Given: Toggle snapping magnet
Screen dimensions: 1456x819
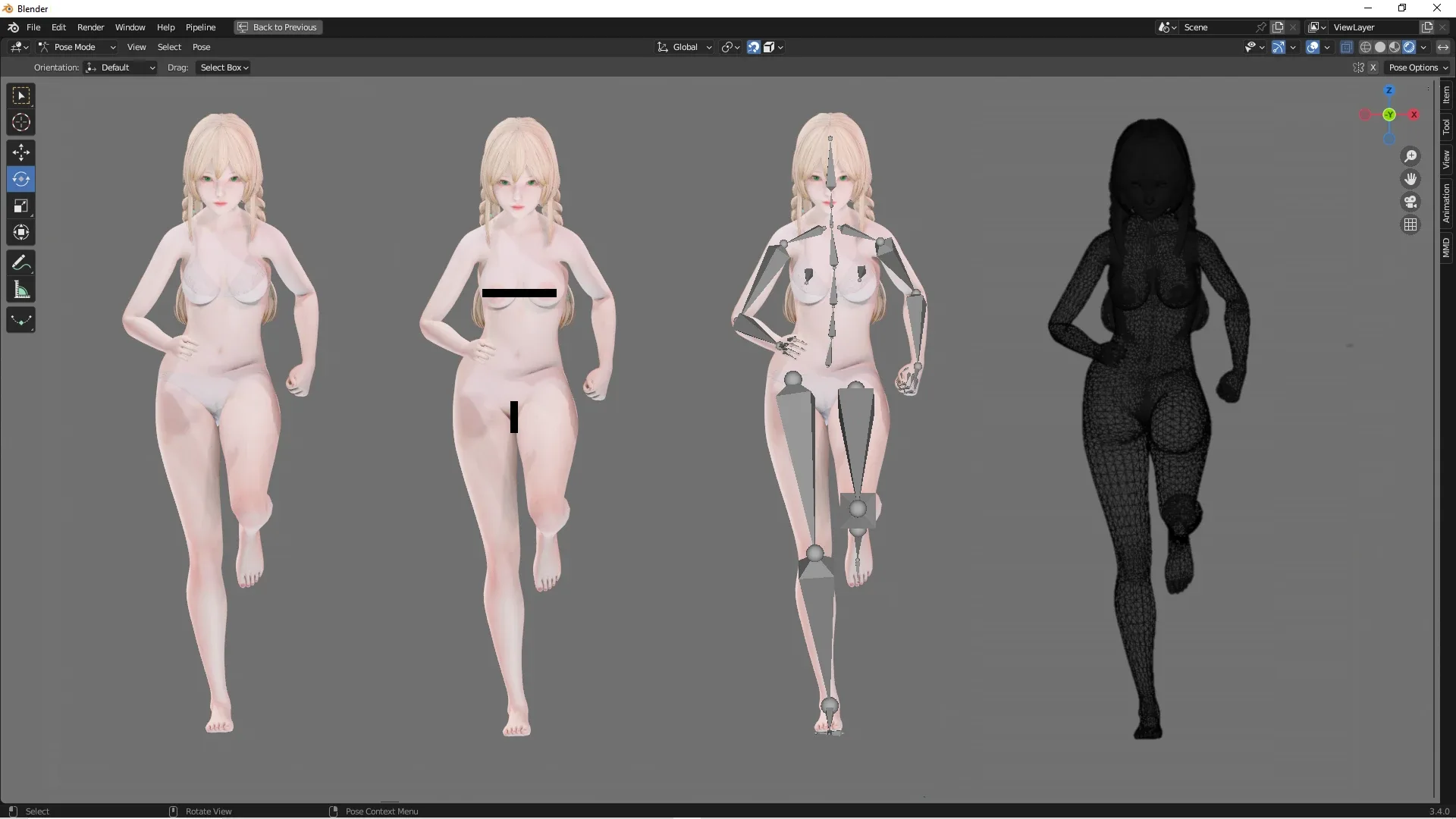Looking at the screenshot, I should [753, 47].
